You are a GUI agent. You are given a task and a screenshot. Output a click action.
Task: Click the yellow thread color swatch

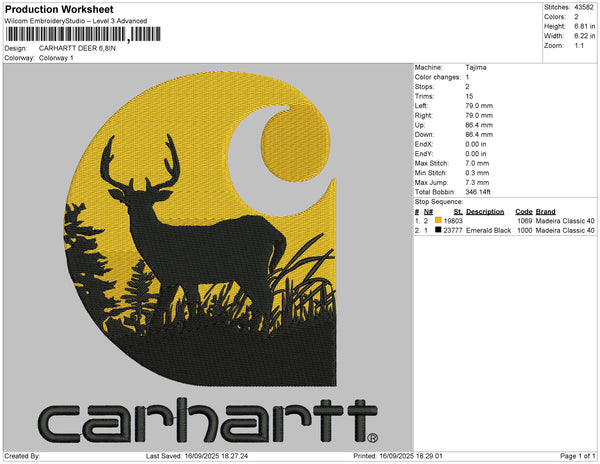438,220
